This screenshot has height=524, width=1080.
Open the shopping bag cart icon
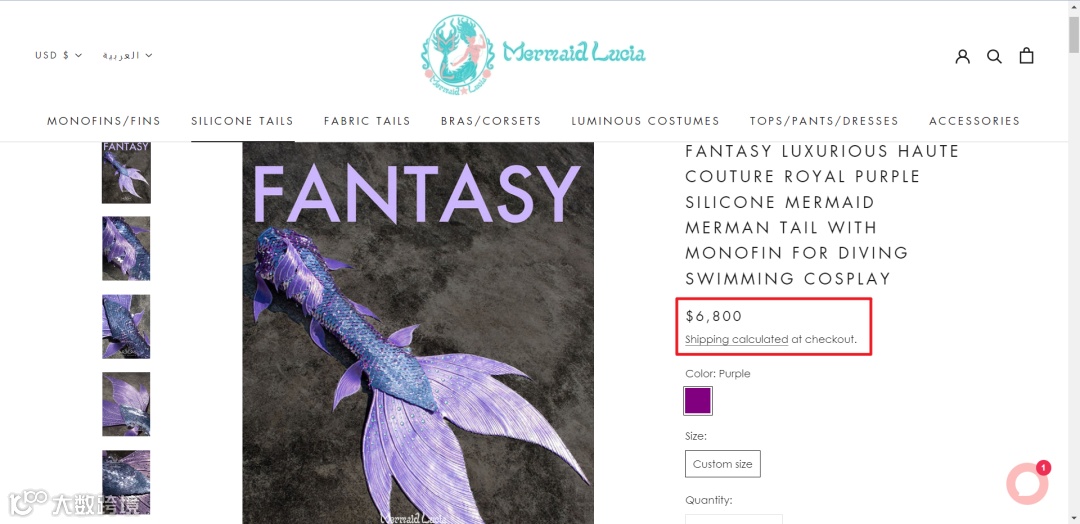pos(1026,55)
